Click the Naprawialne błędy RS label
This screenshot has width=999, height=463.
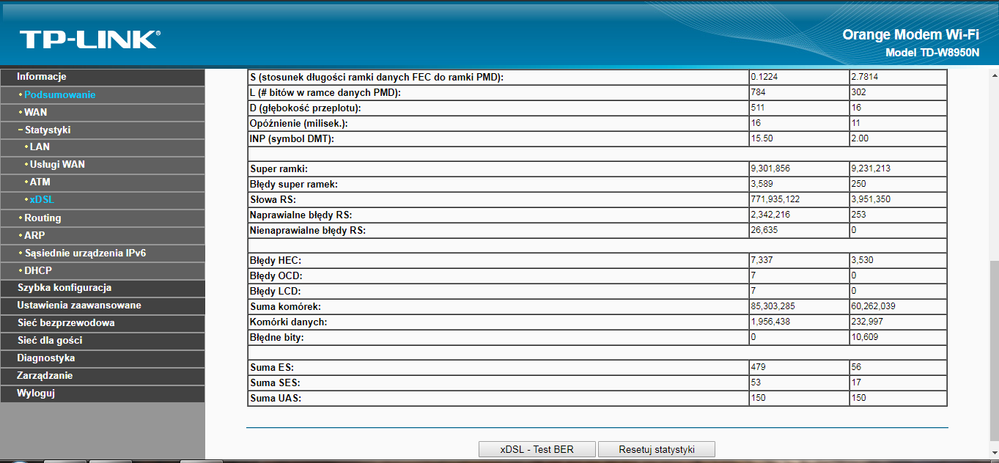[x=301, y=215]
